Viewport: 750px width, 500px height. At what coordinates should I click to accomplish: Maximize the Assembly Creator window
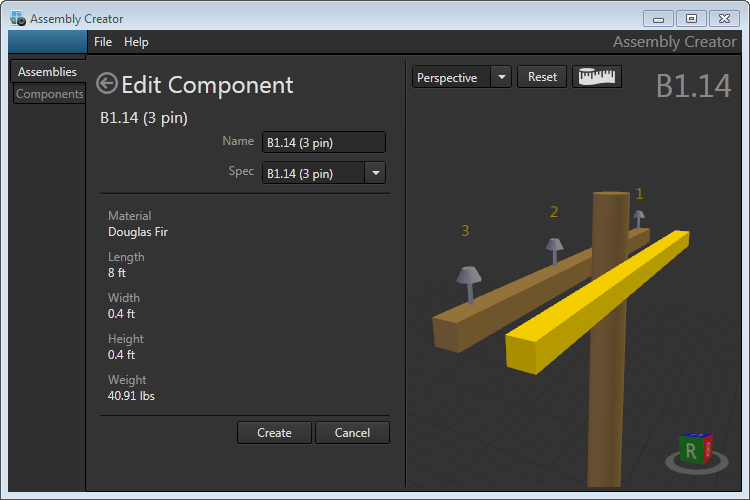[x=690, y=18]
